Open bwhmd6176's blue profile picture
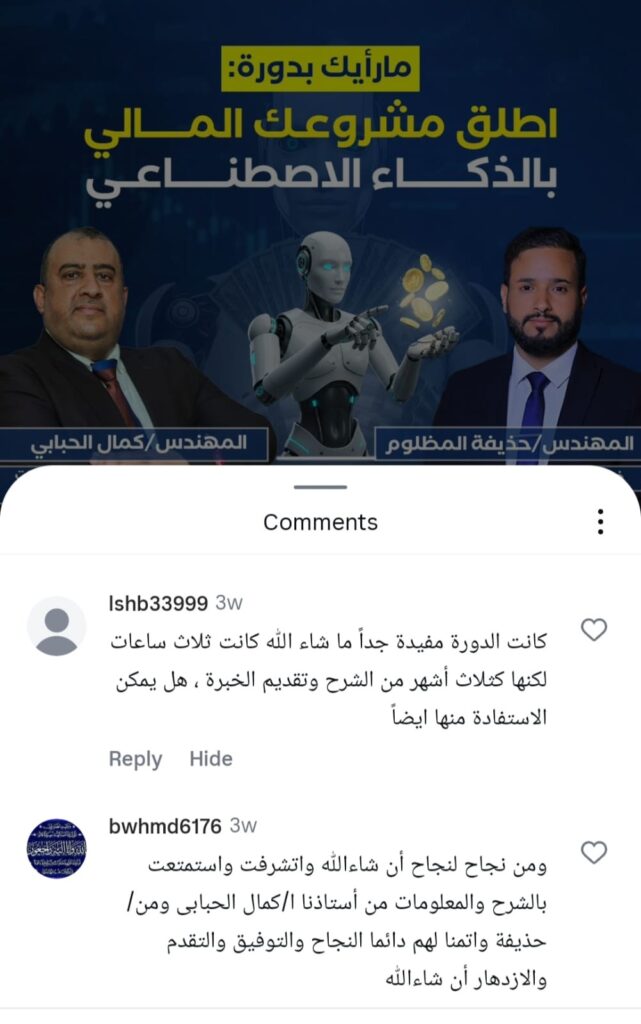 click(x=57, y=848)
